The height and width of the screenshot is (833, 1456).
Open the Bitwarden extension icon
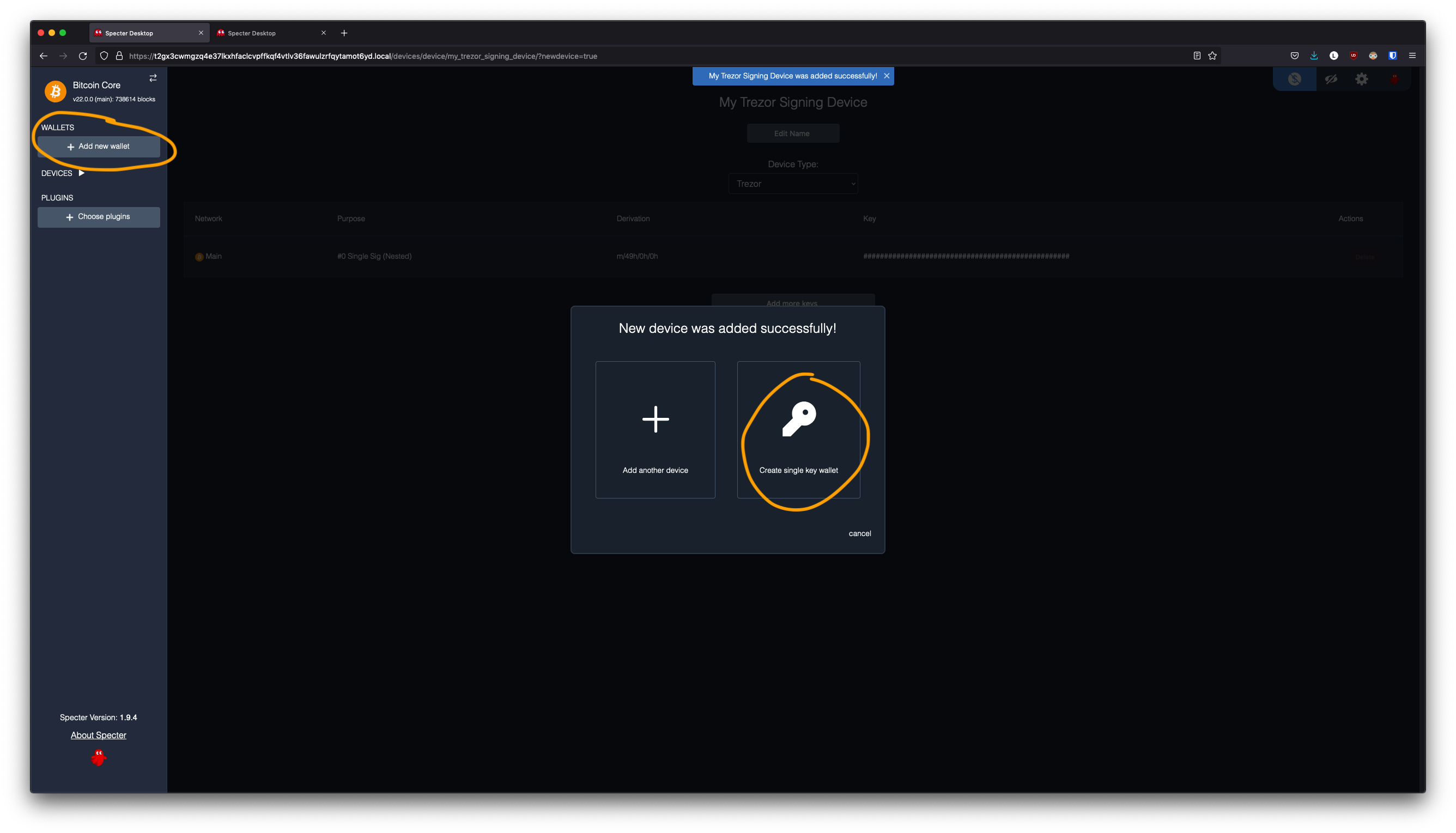coord(1392,56)
